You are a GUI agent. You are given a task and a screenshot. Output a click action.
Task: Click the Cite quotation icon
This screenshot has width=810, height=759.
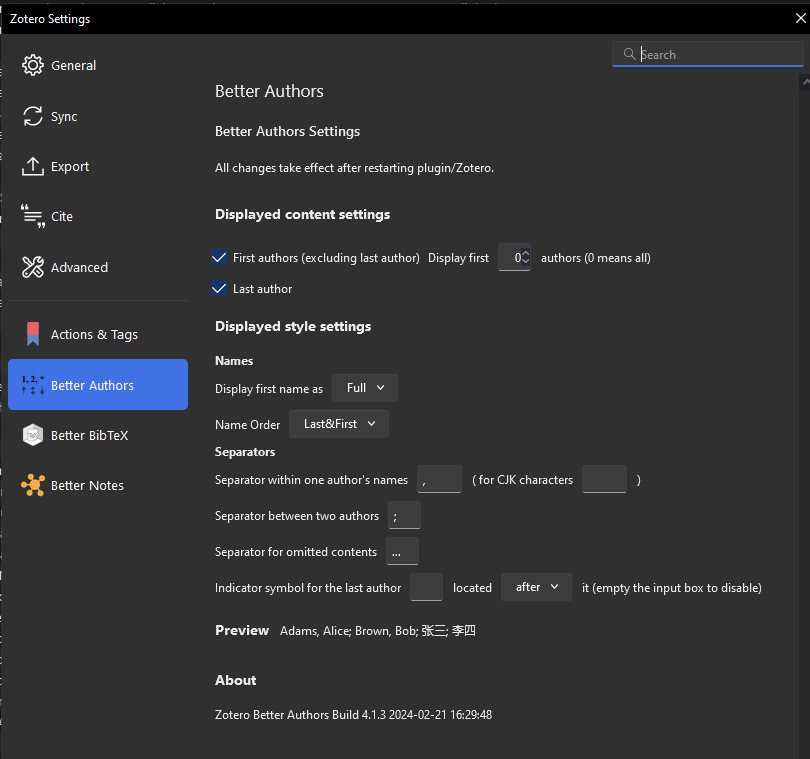[x=33, y=216]
